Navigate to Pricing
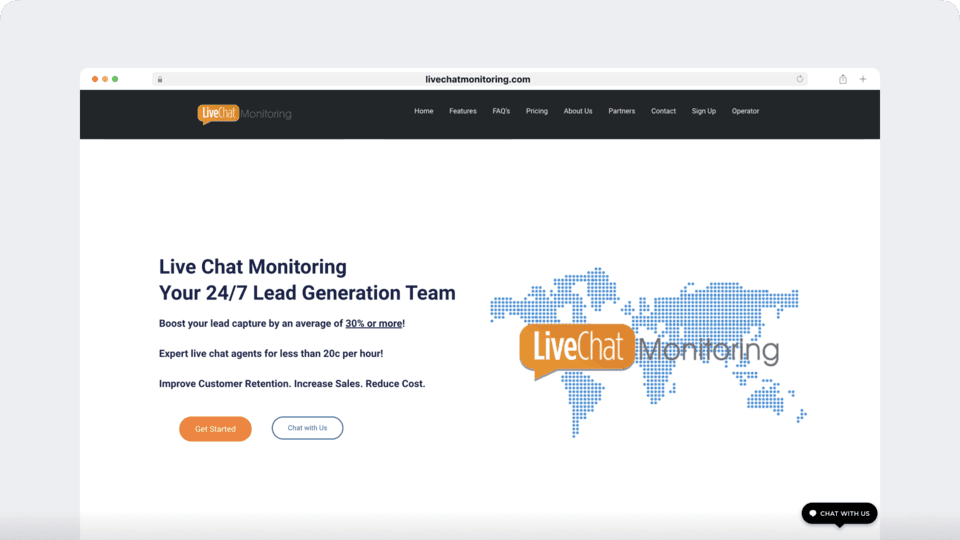This screenshot has width=960, height=540. pos(537,111)
